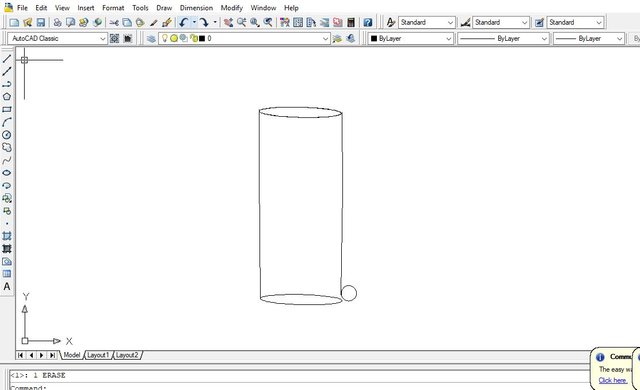Open the QuickCalc calculator icon
Image resolution: width=640 pixels, height=390 pixels.
[351, 22]
